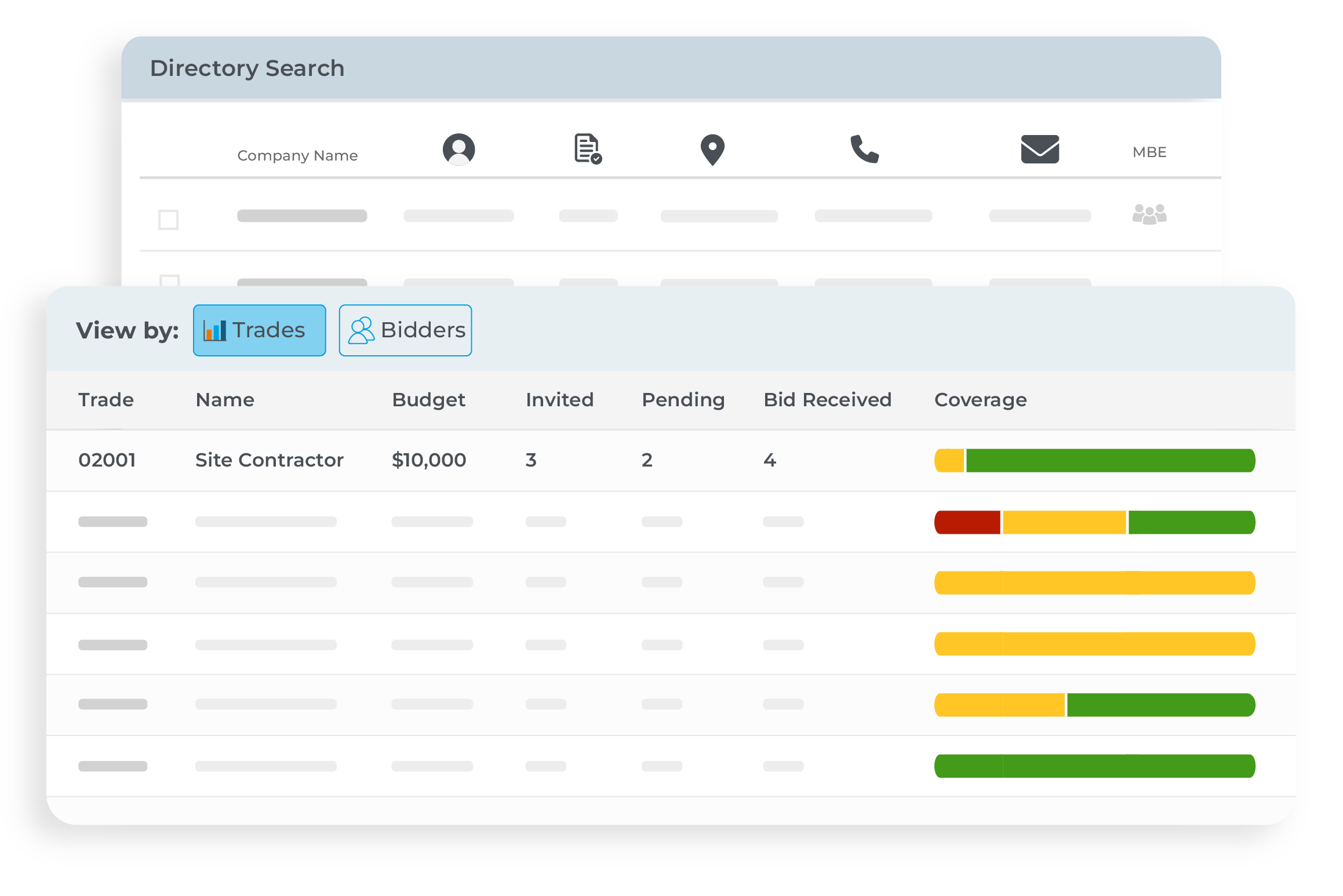
Task: Click the location pin icon in the header
Action: tap(713, 150)
